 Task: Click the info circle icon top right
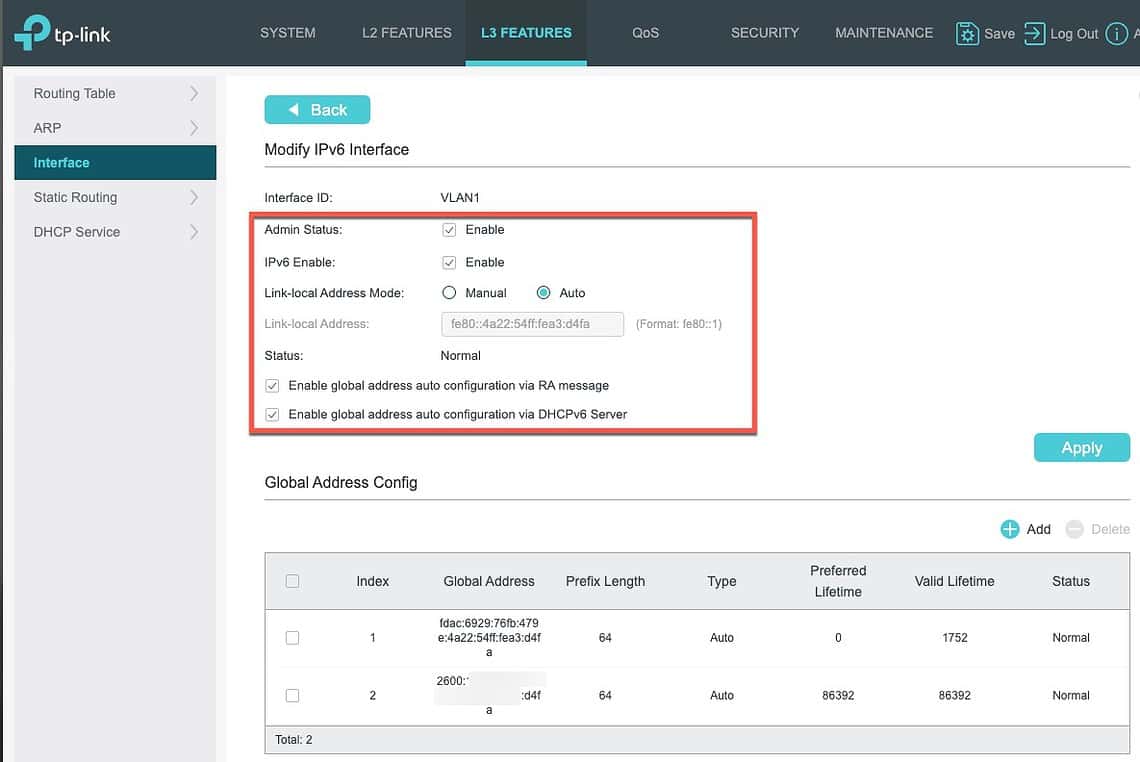tap(1116, 33)
